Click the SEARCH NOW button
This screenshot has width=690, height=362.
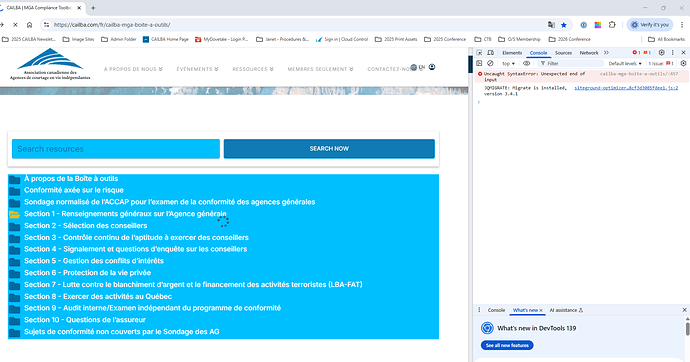coord(329,149)
